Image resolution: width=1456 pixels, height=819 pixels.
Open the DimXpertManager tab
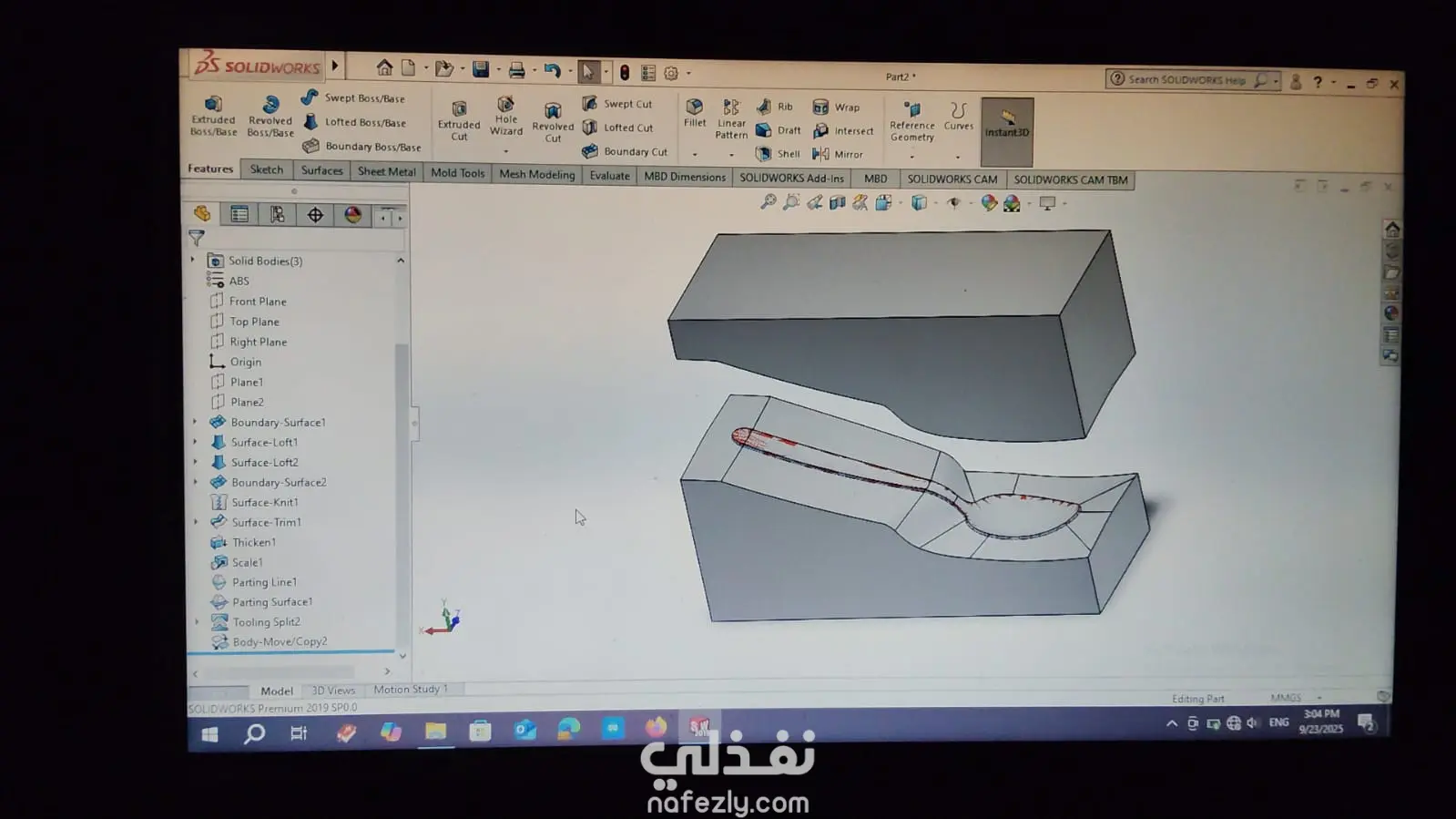point(315,215)
